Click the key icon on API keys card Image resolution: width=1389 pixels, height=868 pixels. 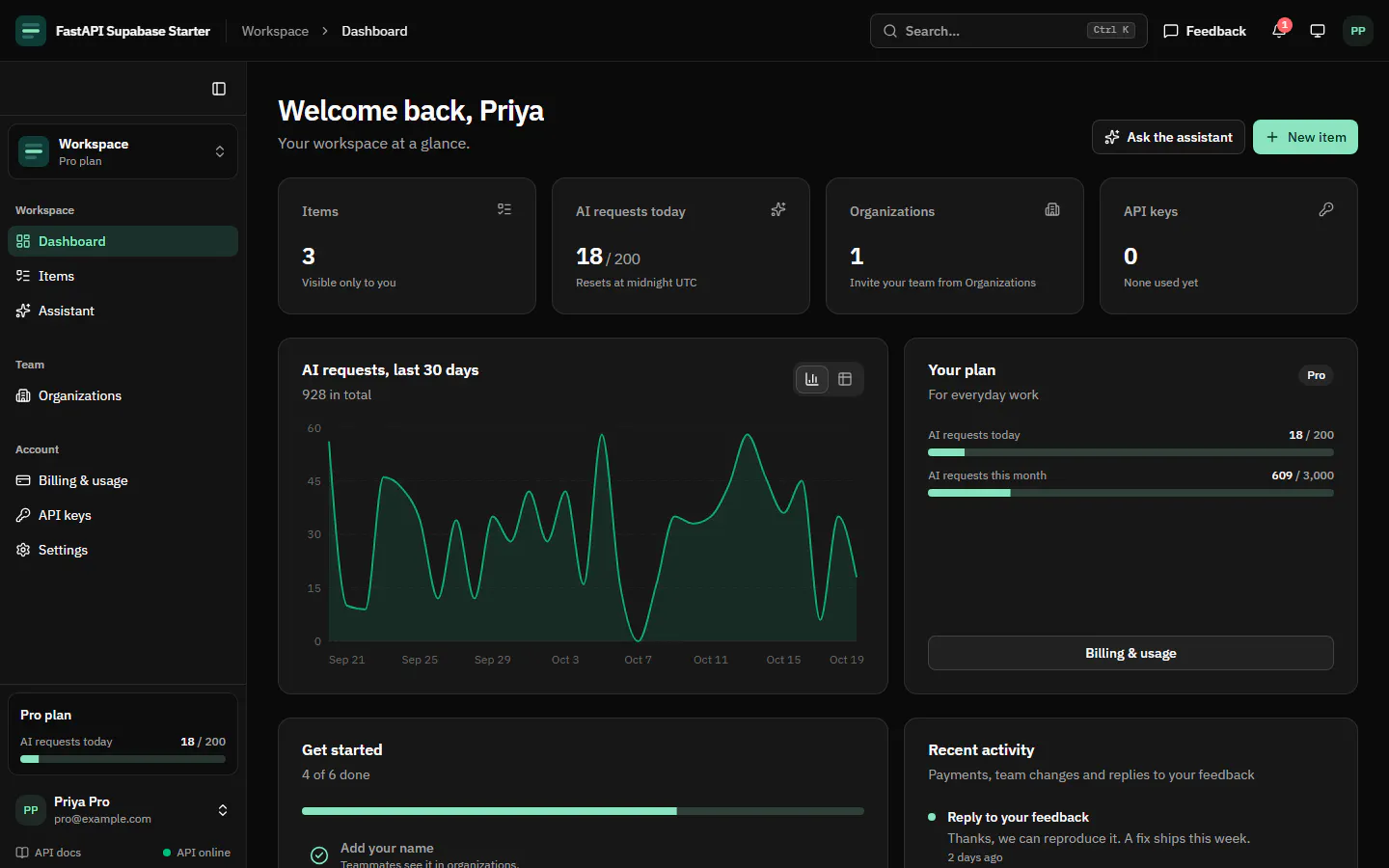tap(1326, 209)
